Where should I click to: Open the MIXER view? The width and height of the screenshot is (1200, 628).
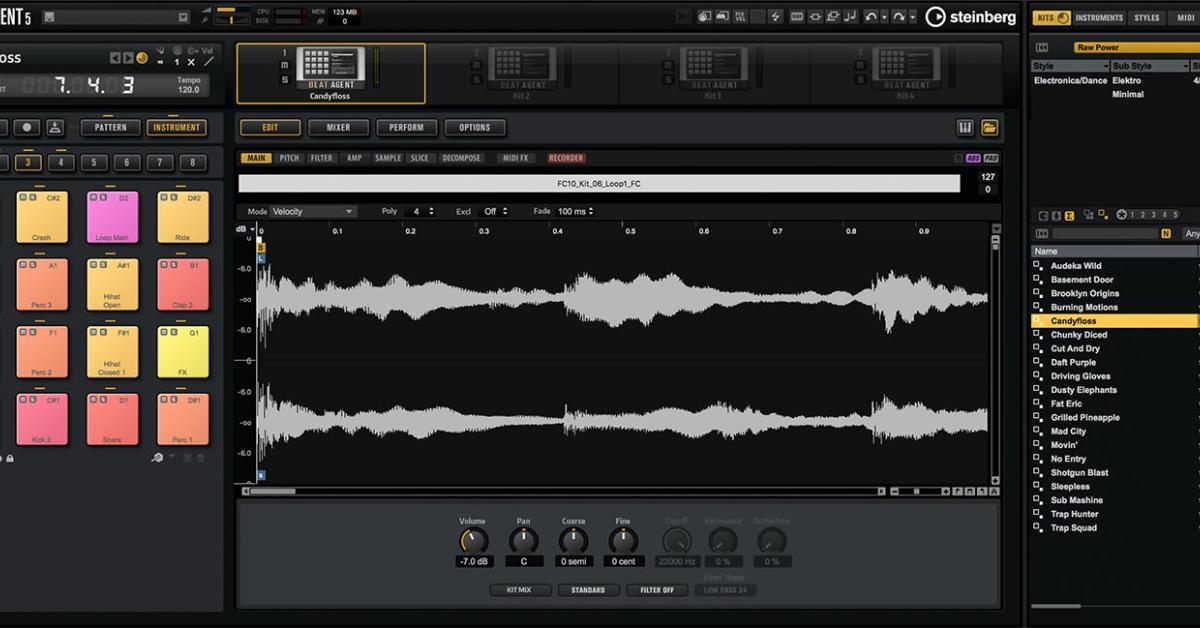click(x=338, y=127)
